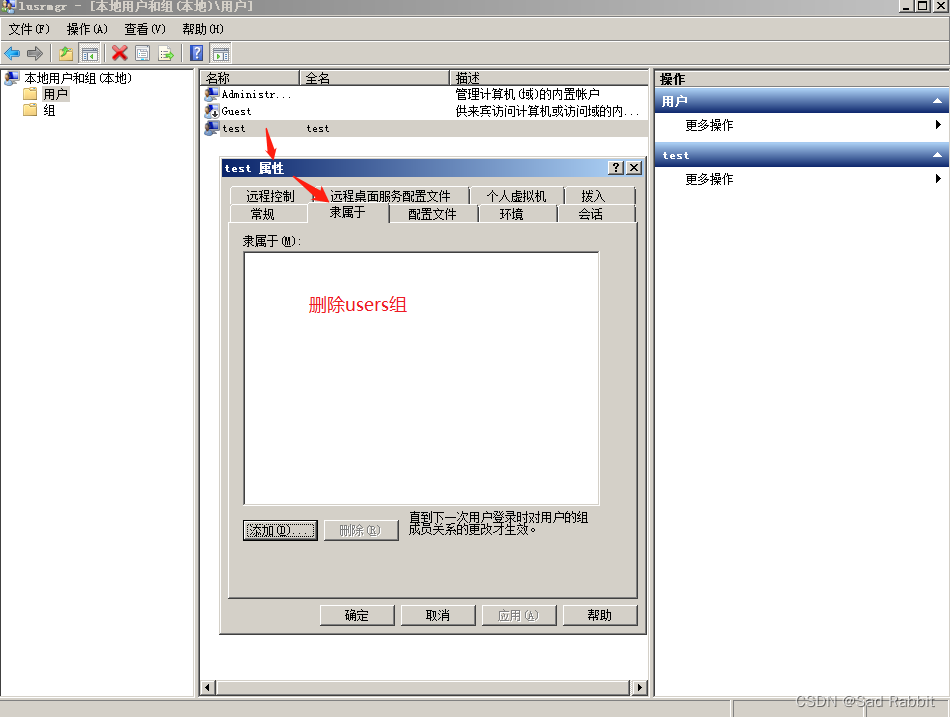Switch to the 远程桌面服务配置文件 tab

tap(390, 196)
